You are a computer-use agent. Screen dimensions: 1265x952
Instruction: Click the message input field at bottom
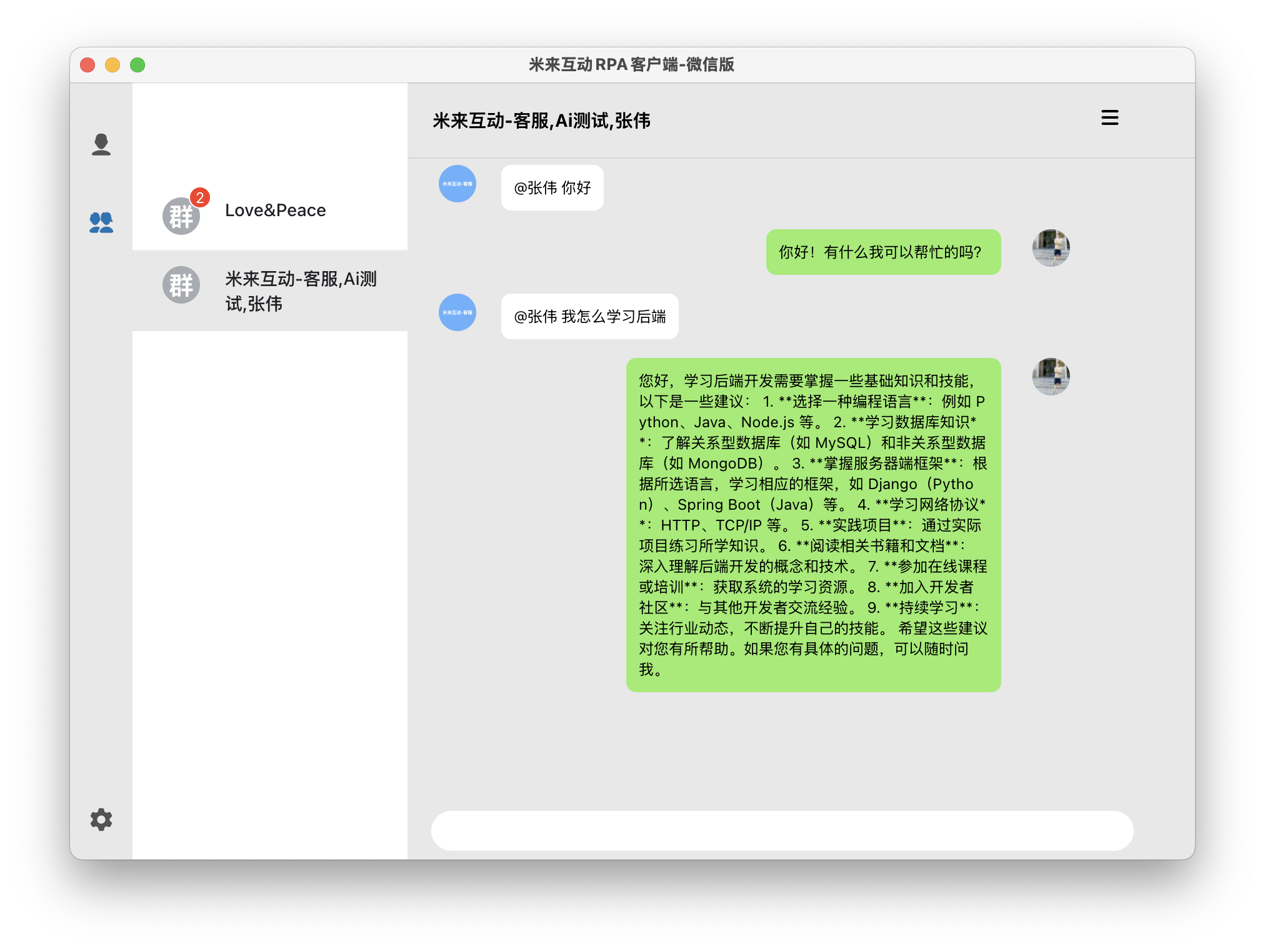point(781,831)
